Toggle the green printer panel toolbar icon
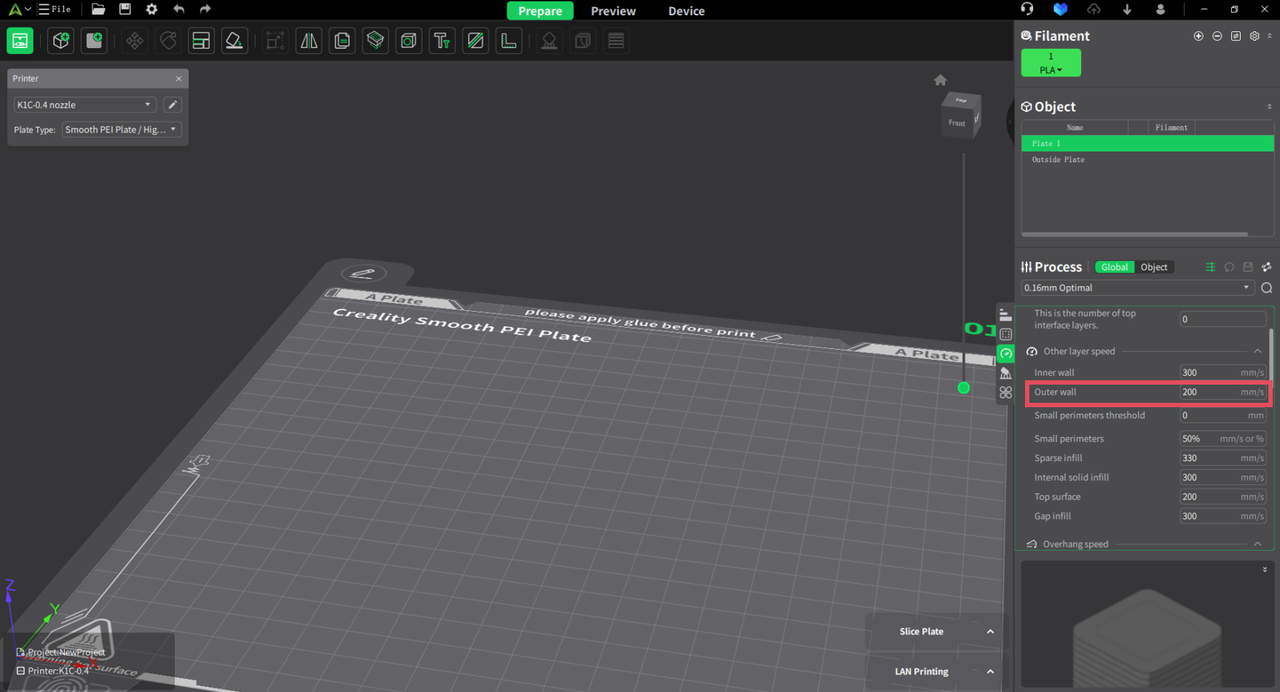Screen dimensions: 1280x692 coord(20,41)
